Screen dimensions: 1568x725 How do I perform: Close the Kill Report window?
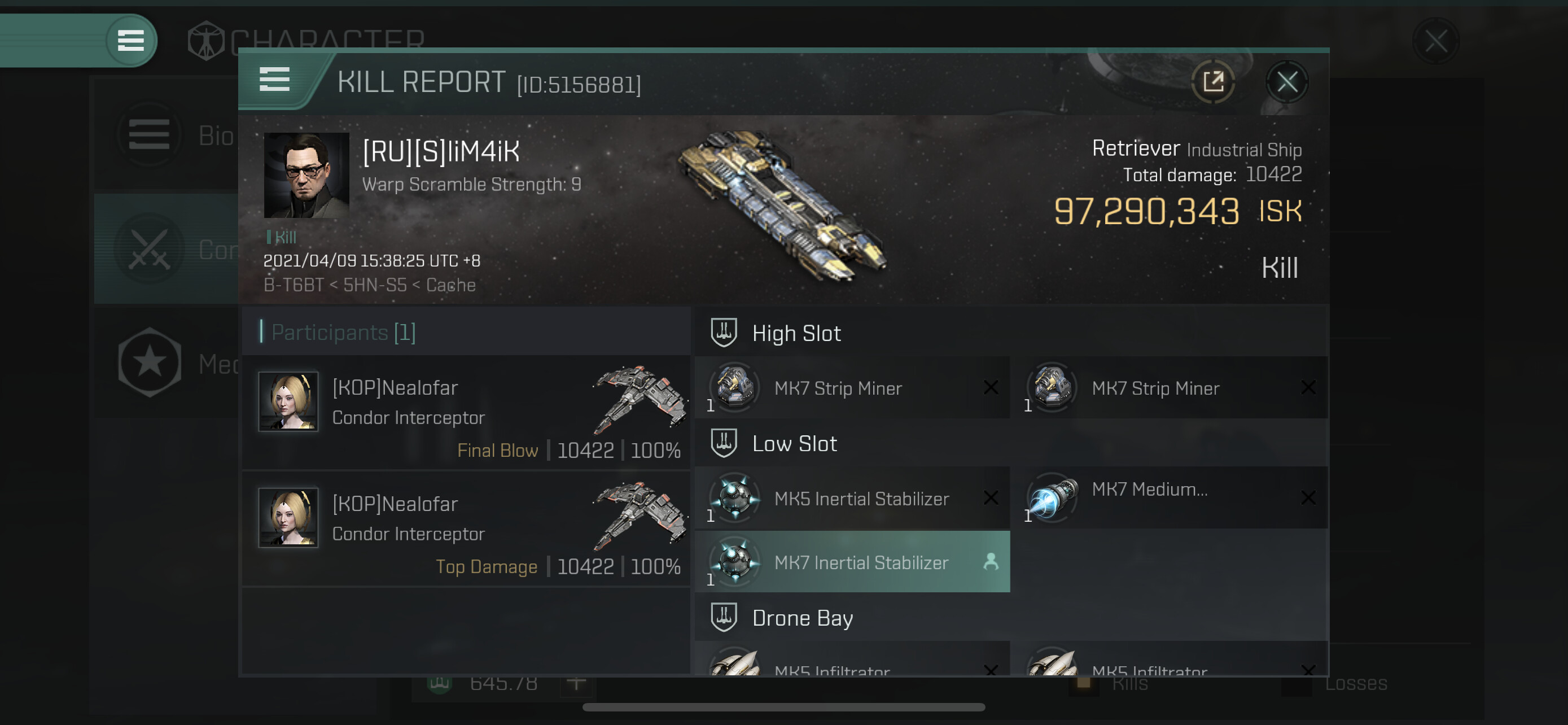(x=1287, y=81)
